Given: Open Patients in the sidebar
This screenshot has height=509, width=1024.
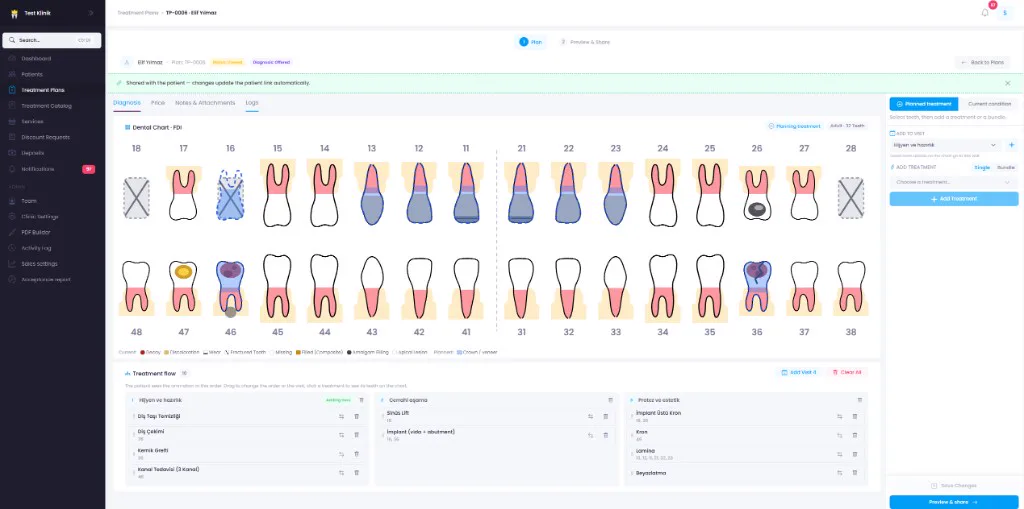Looking at the screenshot, I should click(x=52, y=74).
